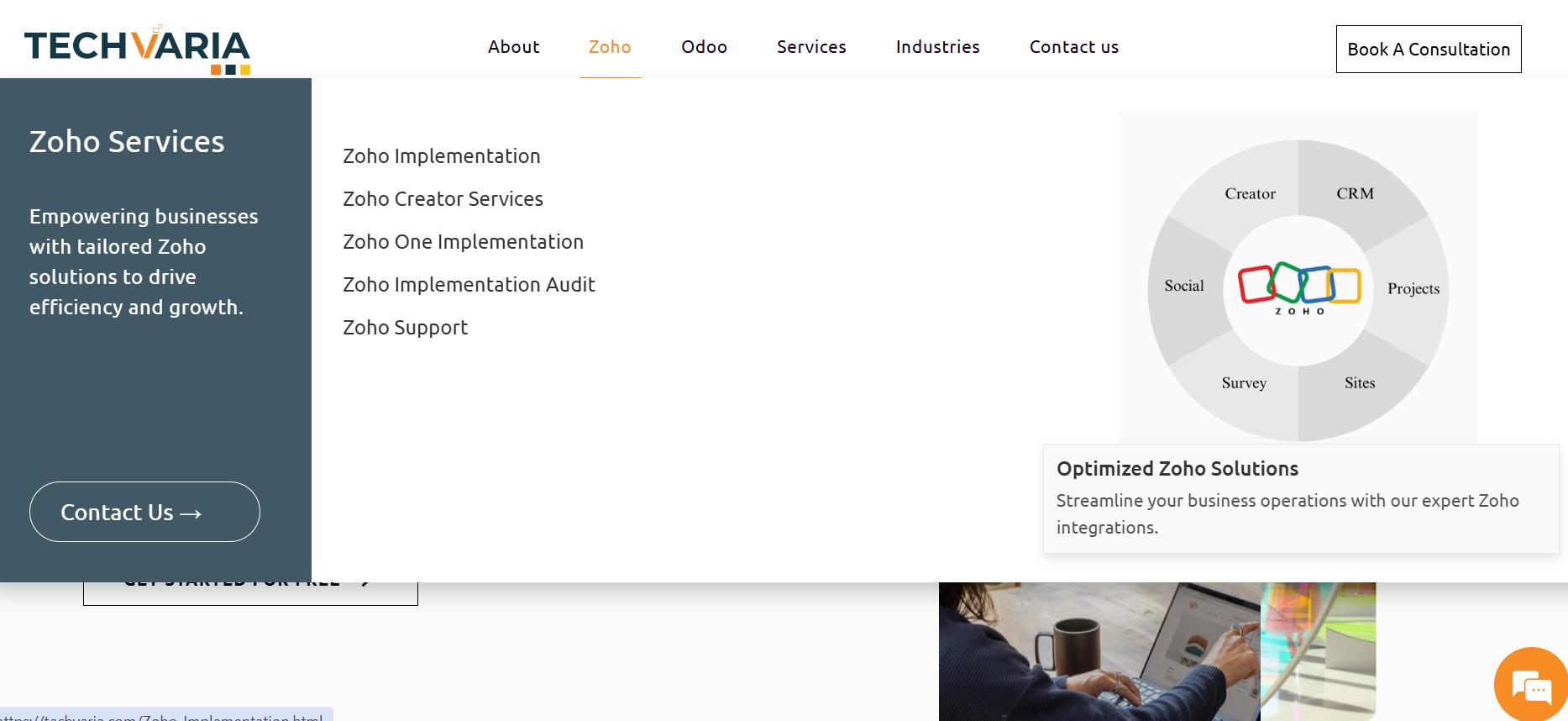This screenshot has width=1568, height=721.
Task: Click the Techvaria logo
Action: tap(137, 49)
